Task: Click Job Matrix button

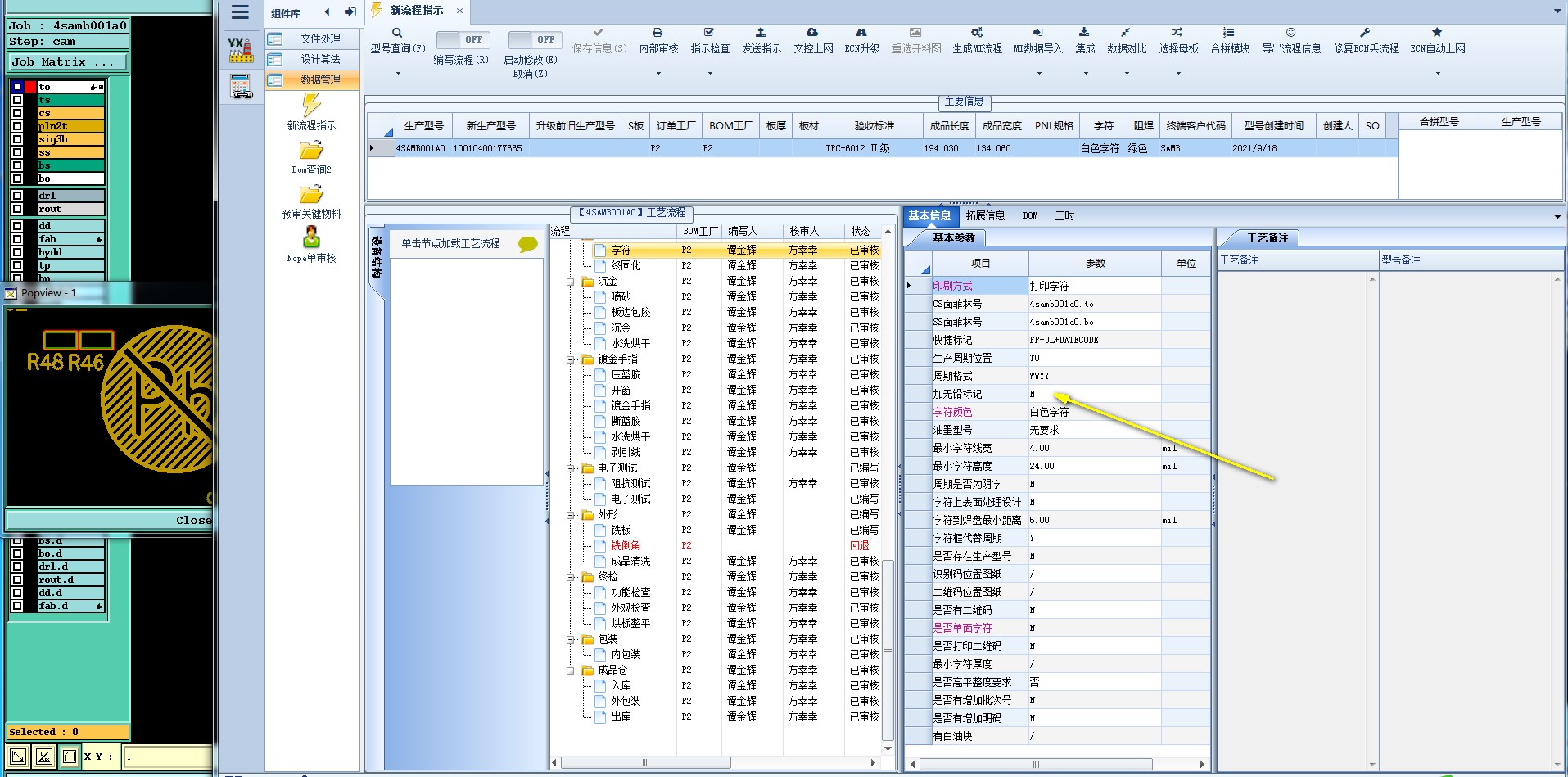Action: pos(68,61)
